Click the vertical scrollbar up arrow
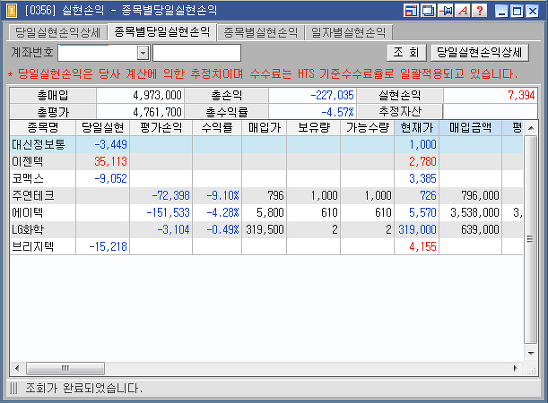 coord(531,128)
